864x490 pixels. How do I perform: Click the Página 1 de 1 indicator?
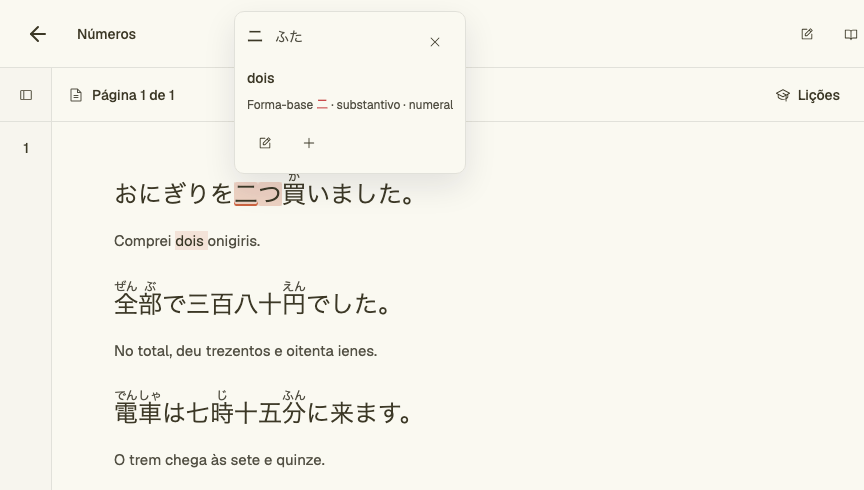(x=133, y=95)
